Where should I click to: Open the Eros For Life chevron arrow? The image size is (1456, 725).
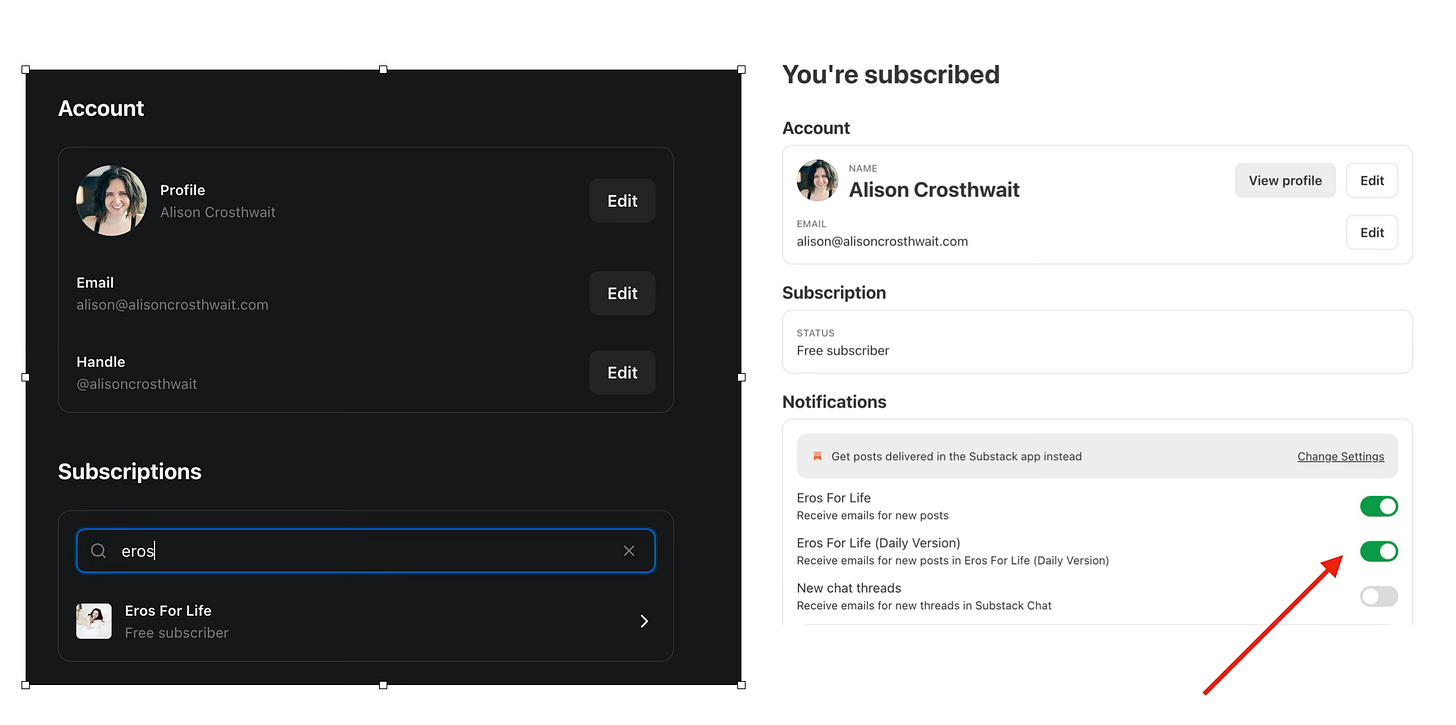pos(644,621)
